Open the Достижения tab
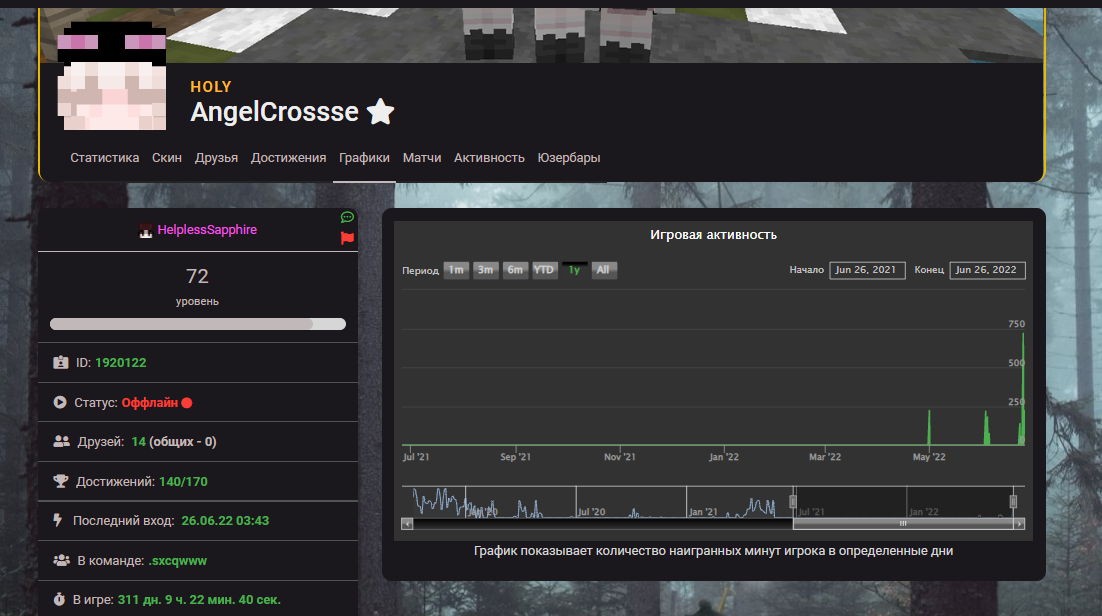1102x616 pixels. point(288,158)
